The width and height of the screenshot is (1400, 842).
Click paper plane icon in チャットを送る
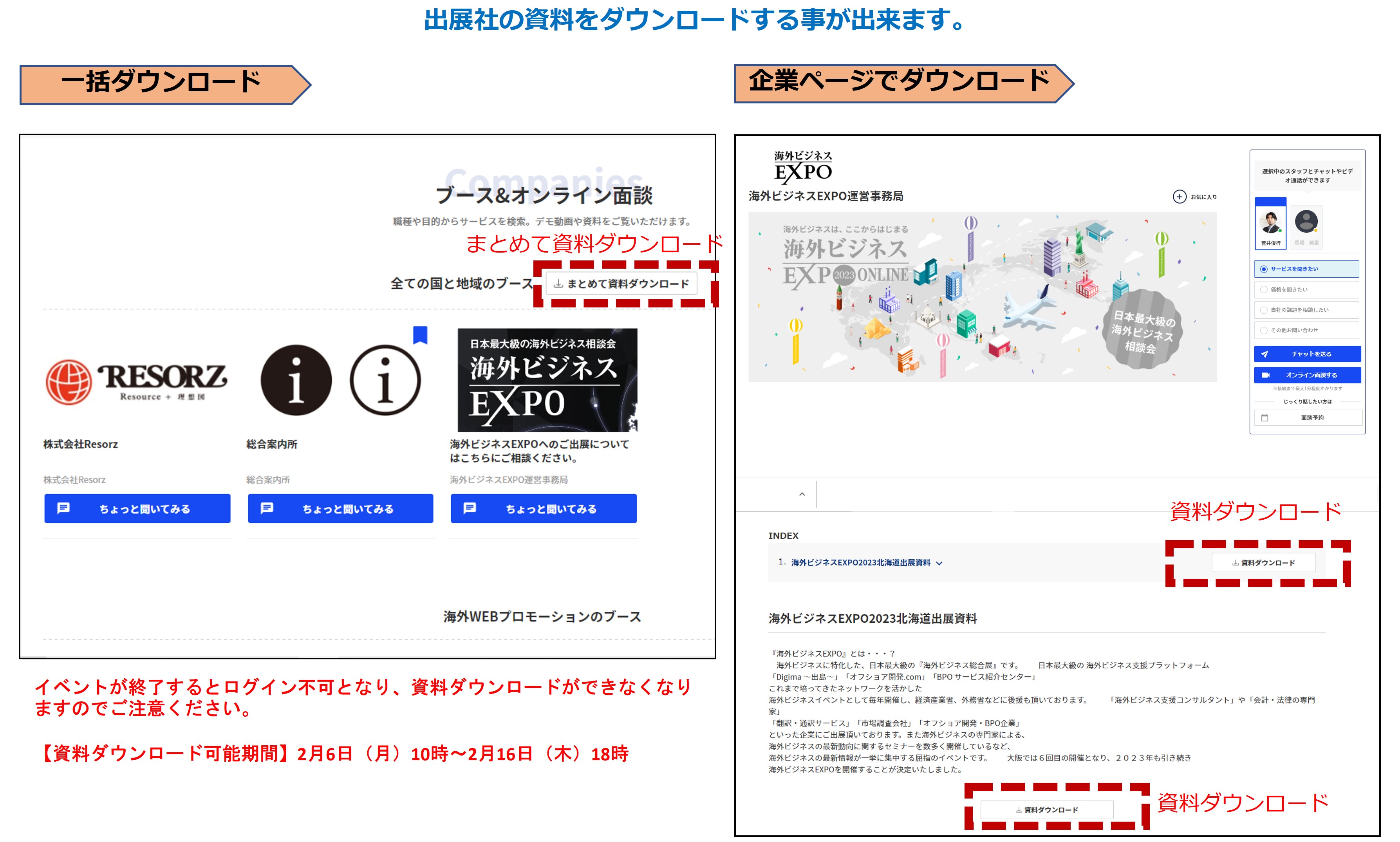coord(1265,354)
